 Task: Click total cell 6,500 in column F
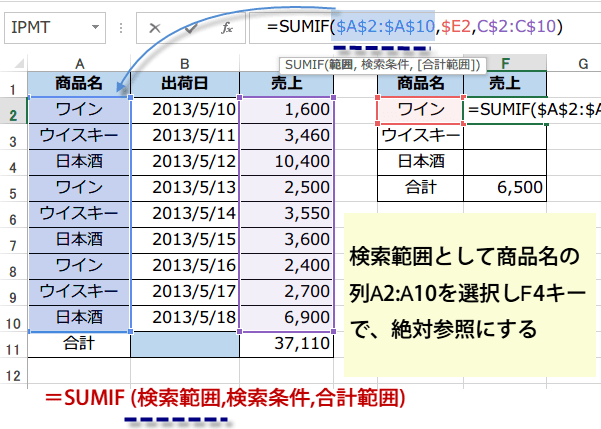point(505,188)
